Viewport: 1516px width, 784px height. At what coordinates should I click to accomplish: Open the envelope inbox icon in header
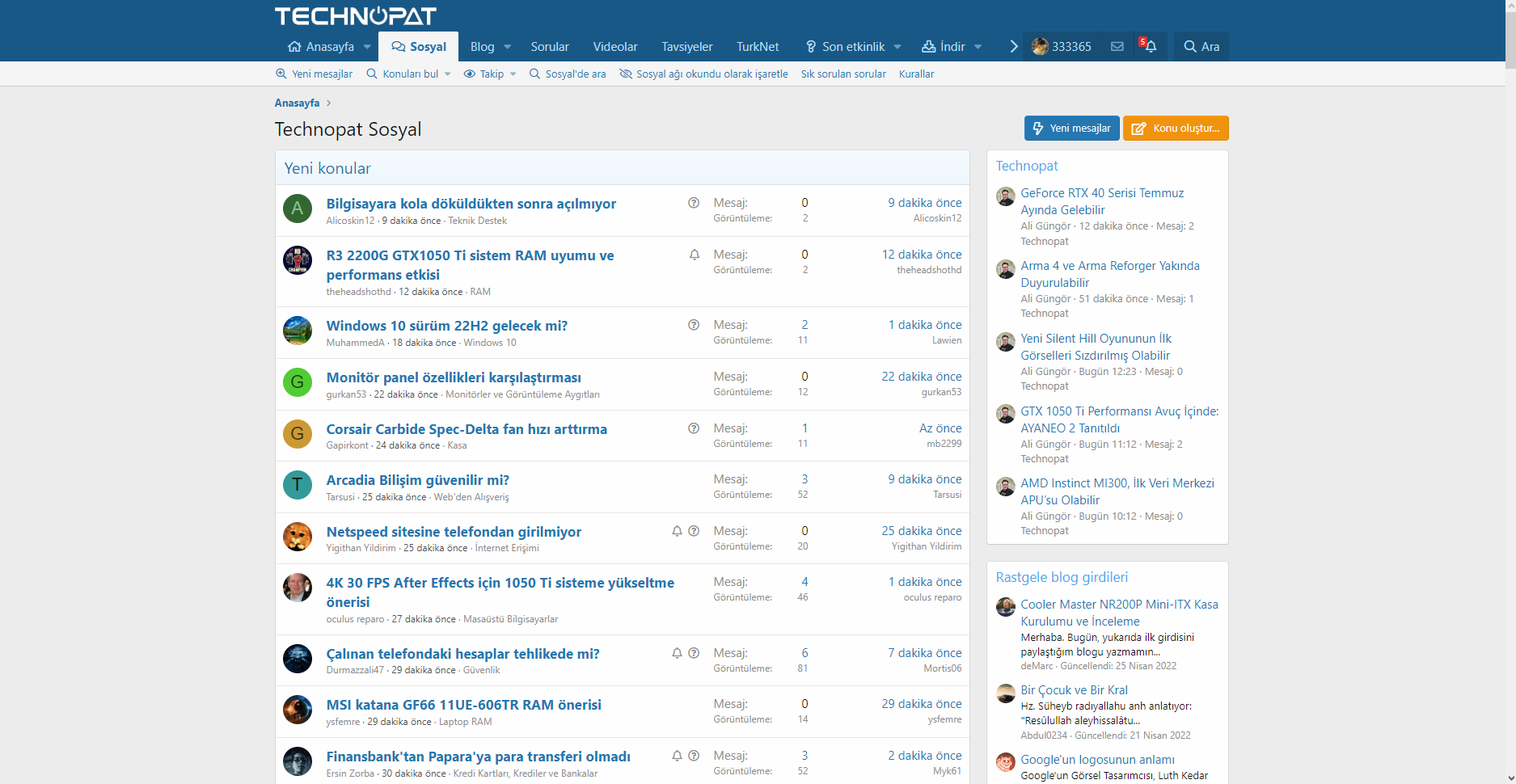click(1117, 47)
